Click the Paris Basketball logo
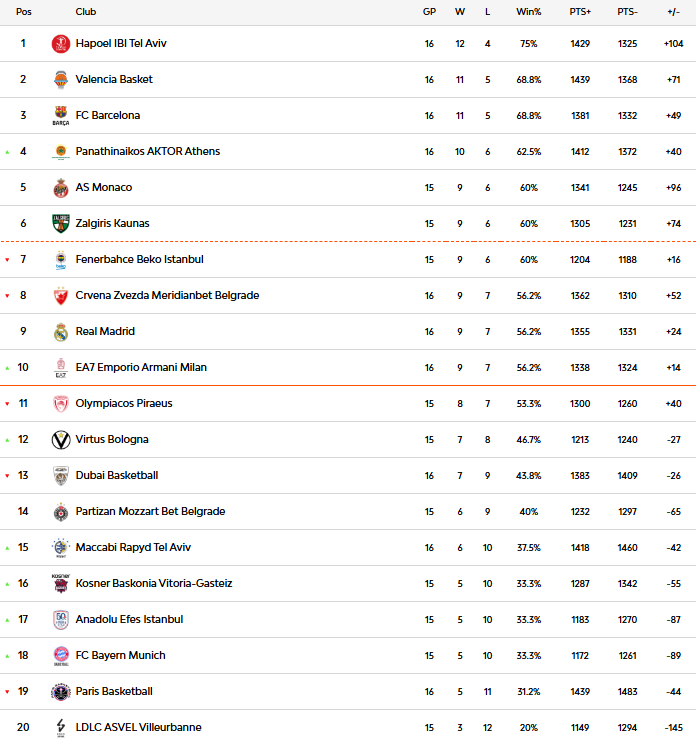The height and width of the screenshot is (745, 696). coord(61,692)
